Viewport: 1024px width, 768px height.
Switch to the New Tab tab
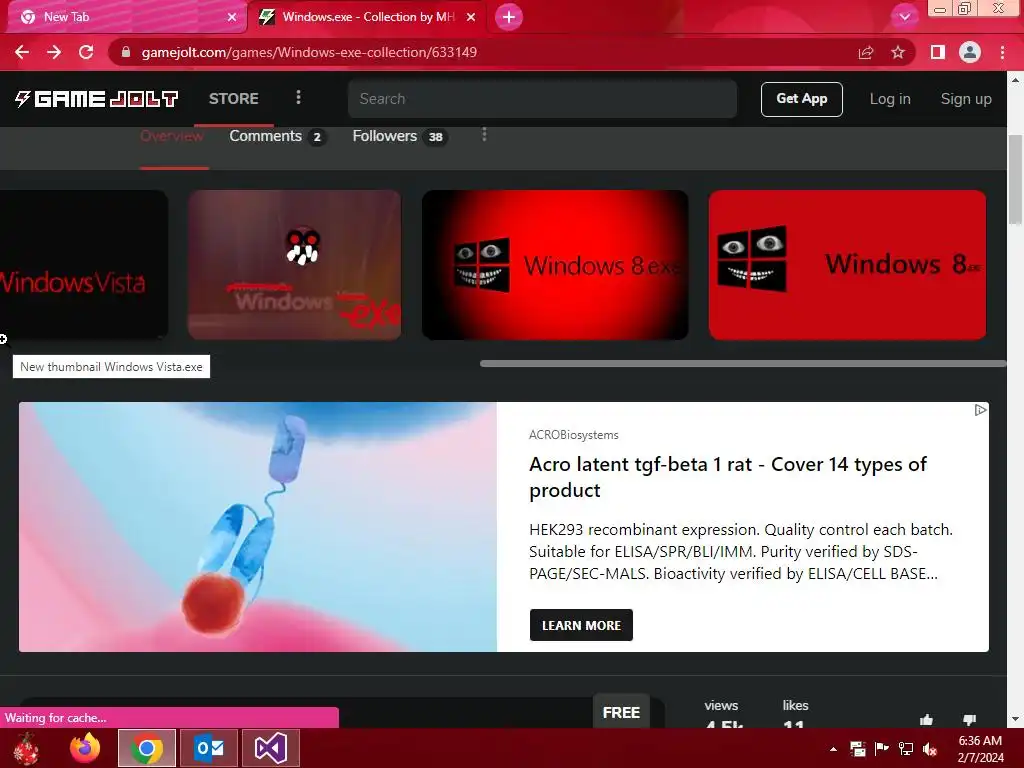pyautogui.click(x=124, y=17)
